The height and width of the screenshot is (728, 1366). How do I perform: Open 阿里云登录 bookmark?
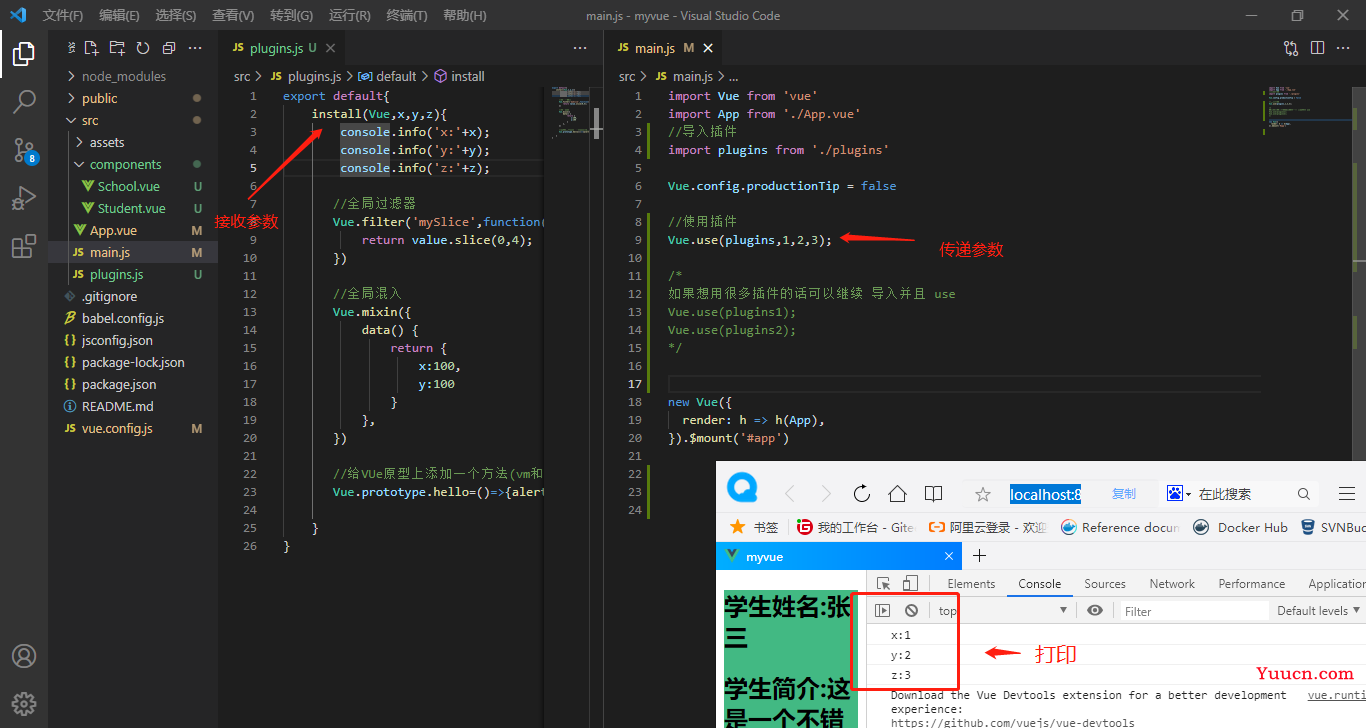point(987,527)
